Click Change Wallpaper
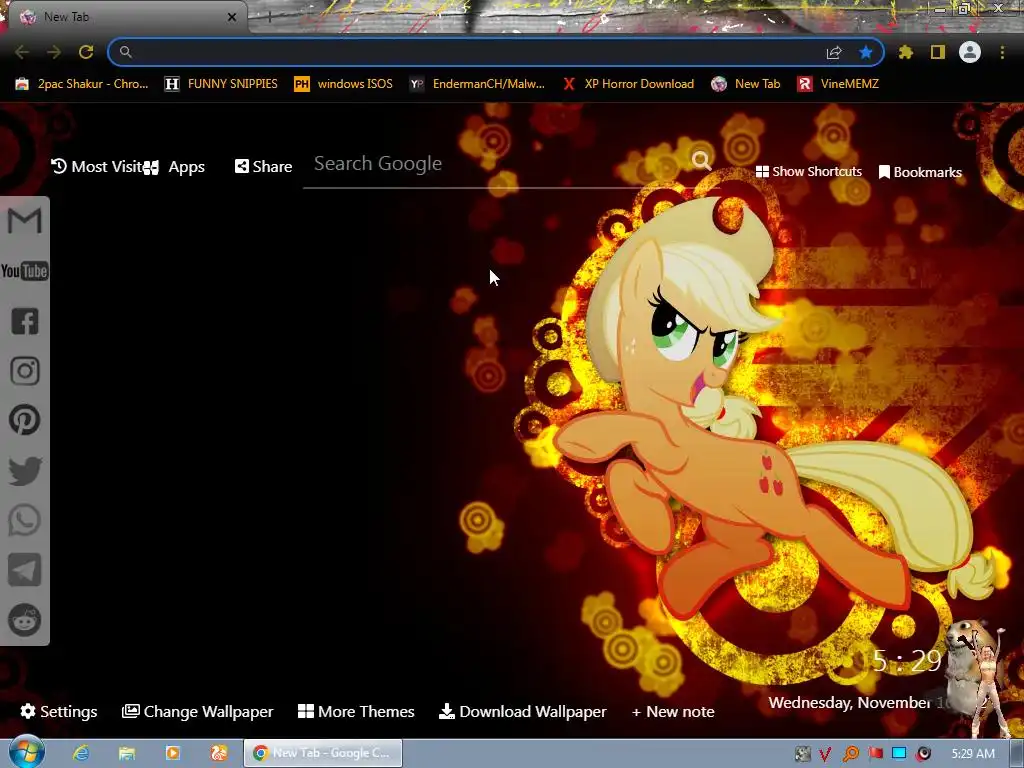Viewport: 1024px width, 768px height. (198, 711)
